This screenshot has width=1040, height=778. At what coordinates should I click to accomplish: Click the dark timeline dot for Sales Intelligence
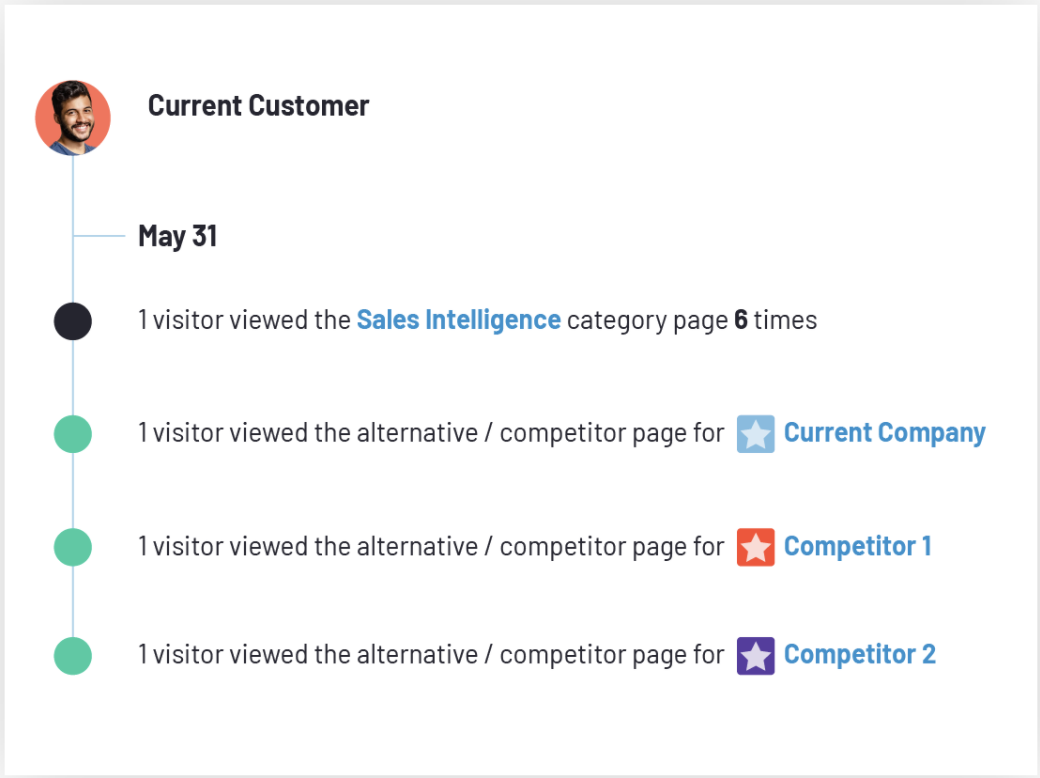click(73, 321)
